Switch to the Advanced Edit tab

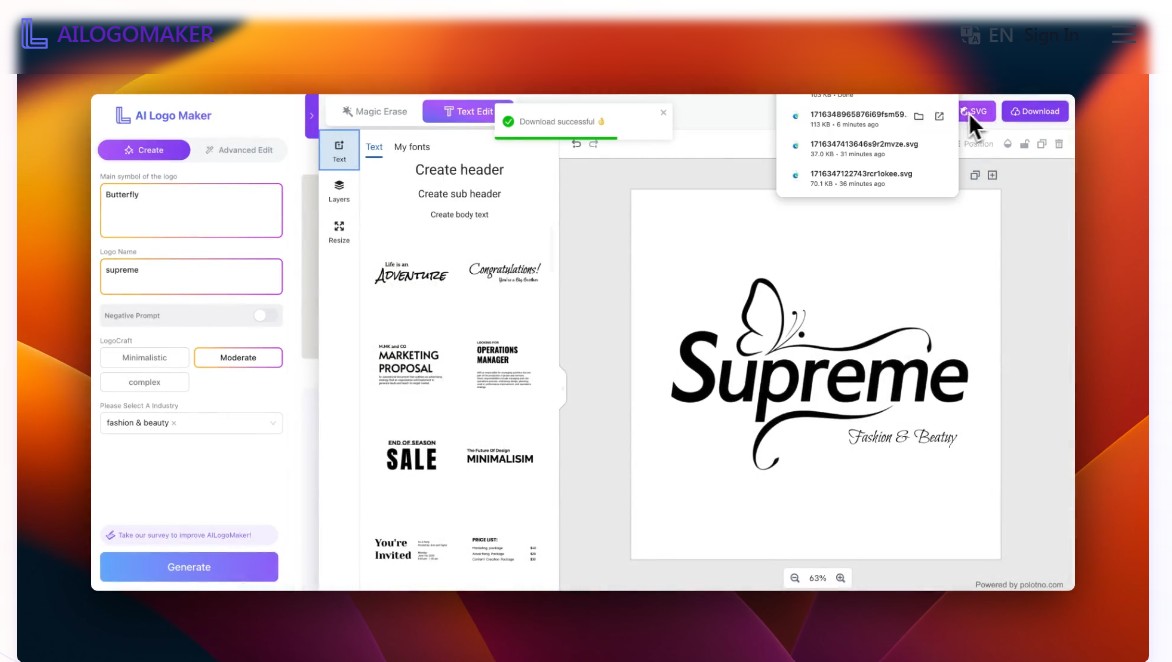(238, 150)
